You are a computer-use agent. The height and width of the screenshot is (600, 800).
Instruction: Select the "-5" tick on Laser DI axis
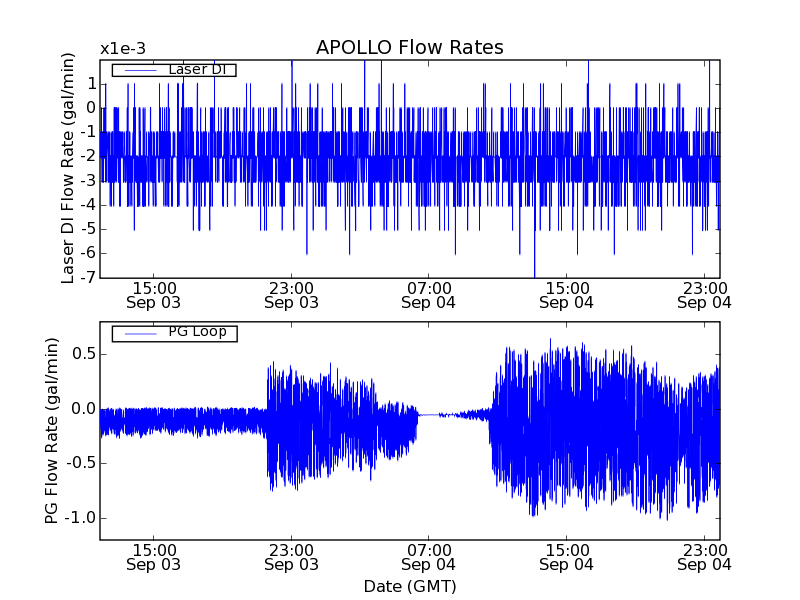coord(88,229)
